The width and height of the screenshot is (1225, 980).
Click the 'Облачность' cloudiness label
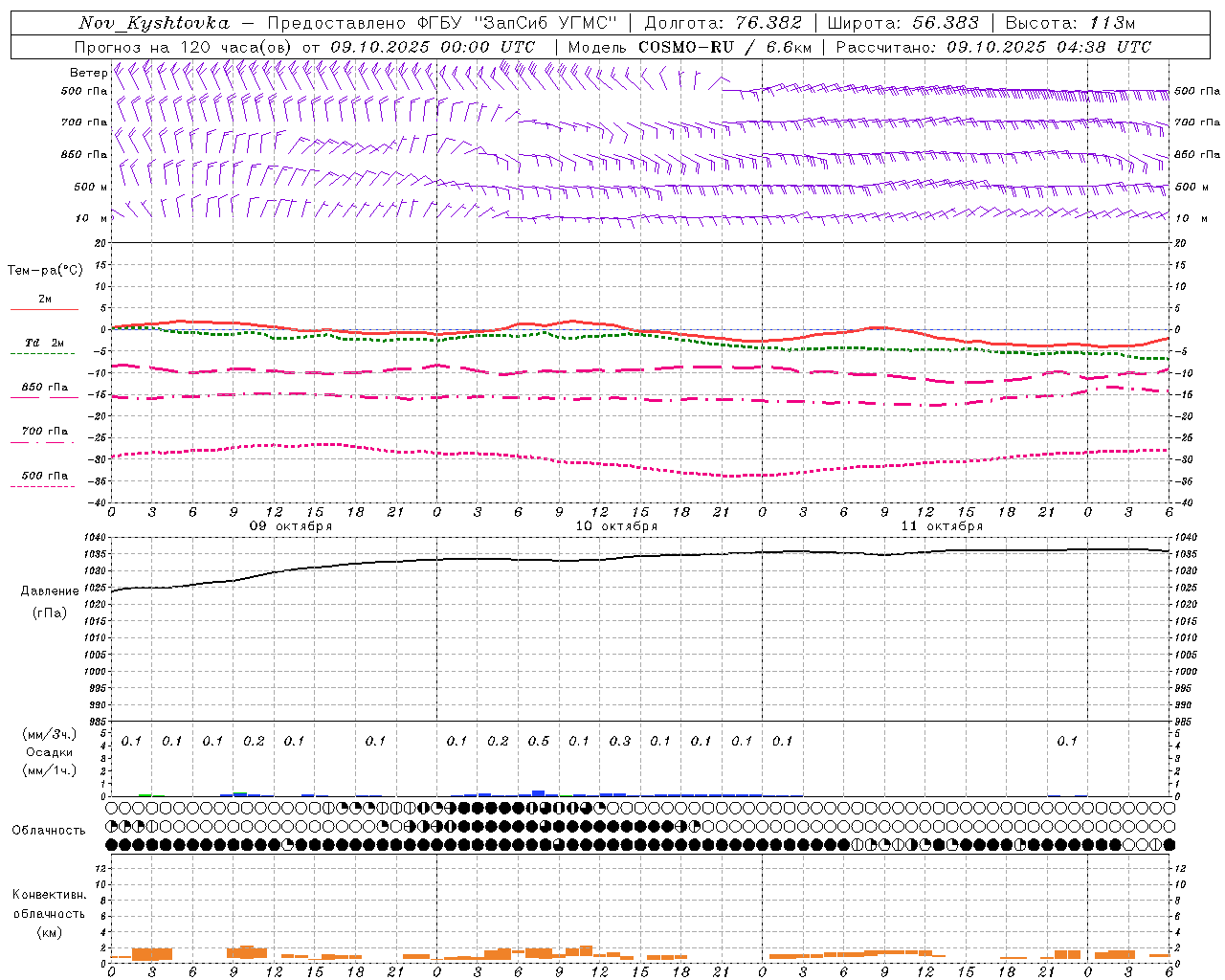pyautogui.click(x=49, y=831)
